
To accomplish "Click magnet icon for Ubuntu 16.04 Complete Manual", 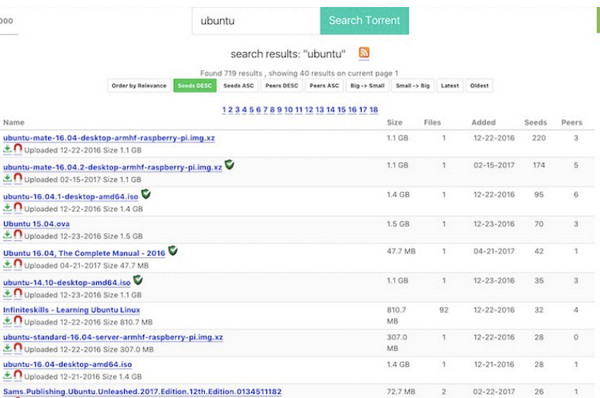I will (18, 264).
